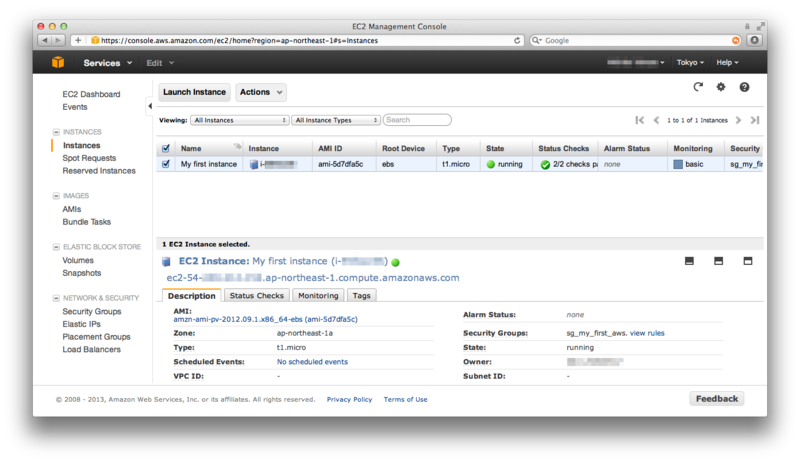Viewport: 800px width, 462px height.
Task: Uncheck the My first instance checkbox
Action: (x=166, y=164)
